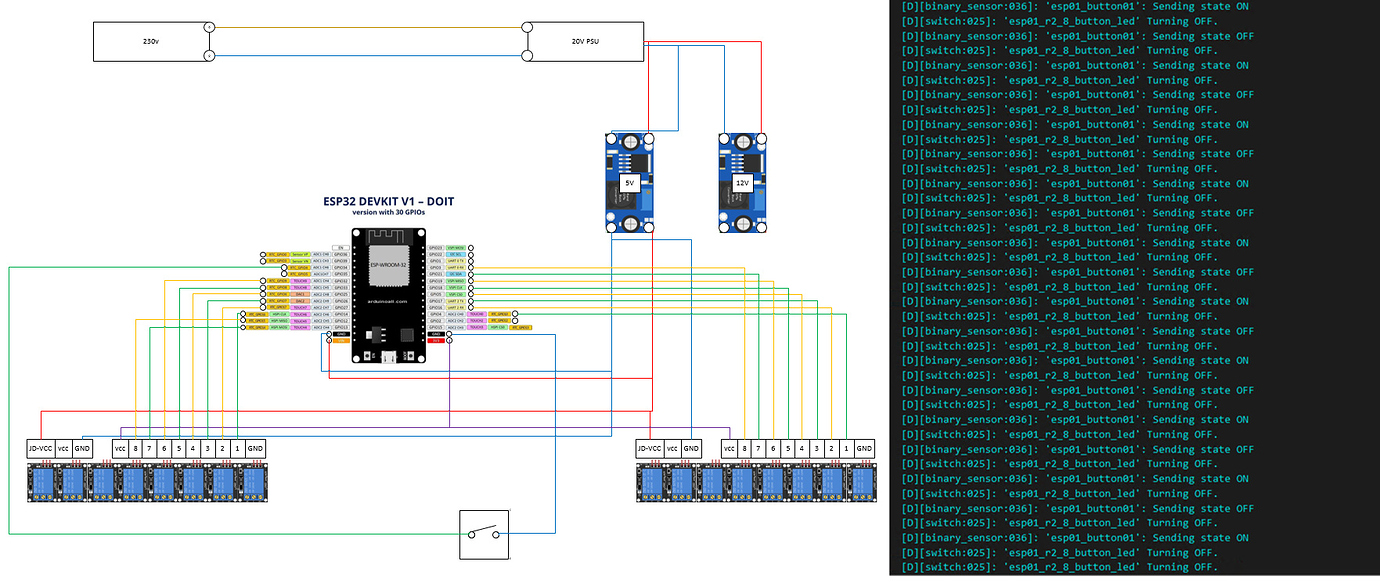Toggle the JD-VCC terminal on the right relay board
The image size is (1380, 582).
tap(651, 448)
